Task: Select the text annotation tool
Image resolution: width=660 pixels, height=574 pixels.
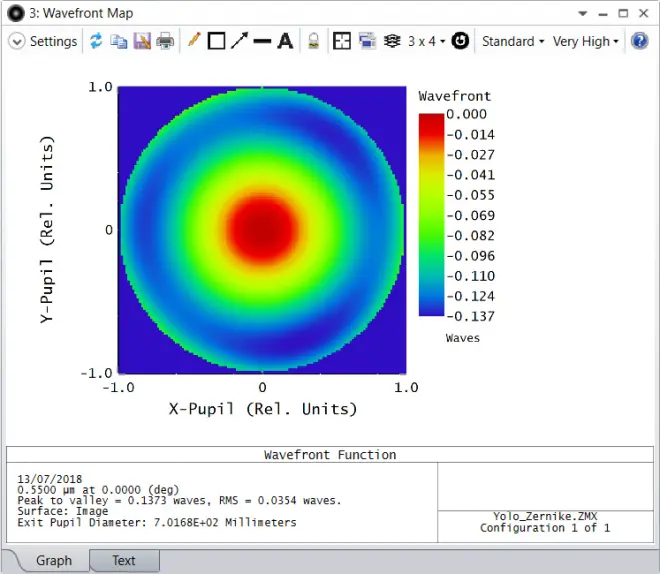Action: (285, 41)
